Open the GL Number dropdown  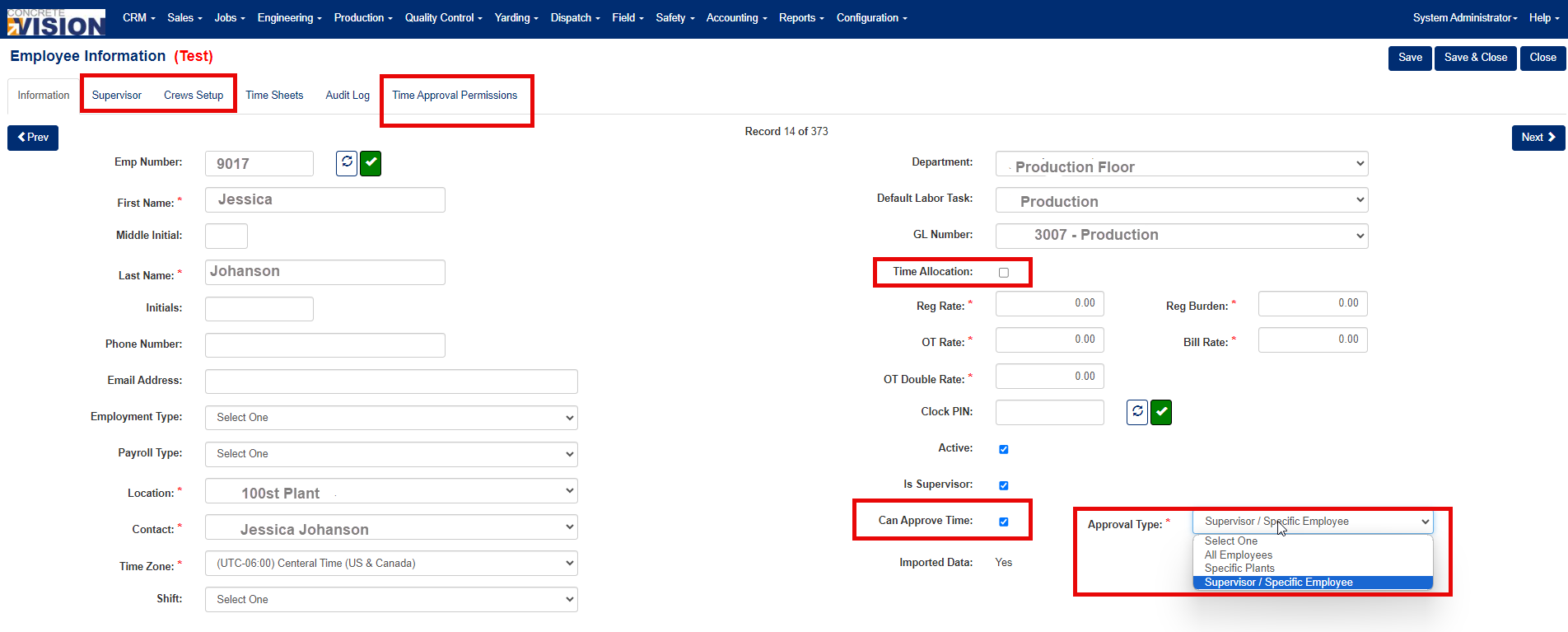1182,236
